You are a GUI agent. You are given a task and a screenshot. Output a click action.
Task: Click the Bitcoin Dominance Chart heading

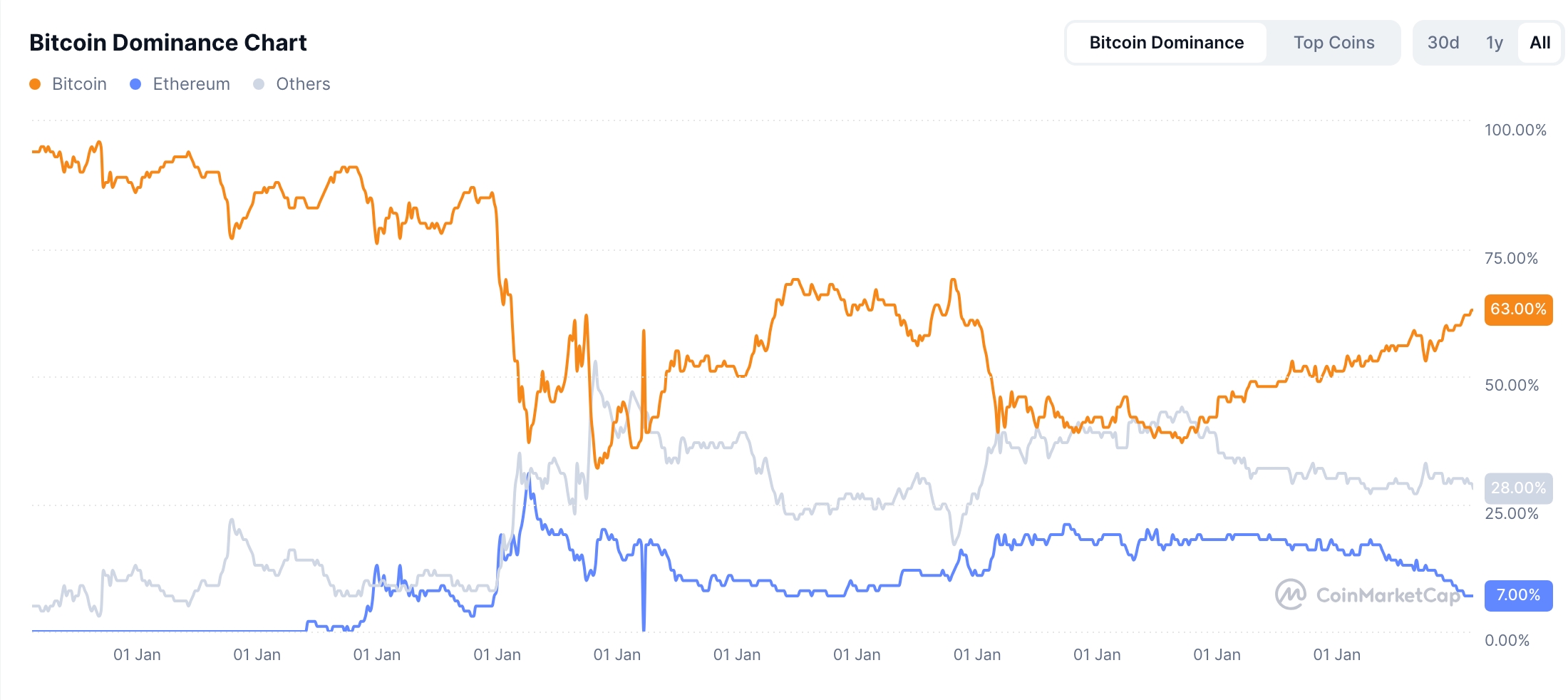pyautogui.click(x=167, y=43)
